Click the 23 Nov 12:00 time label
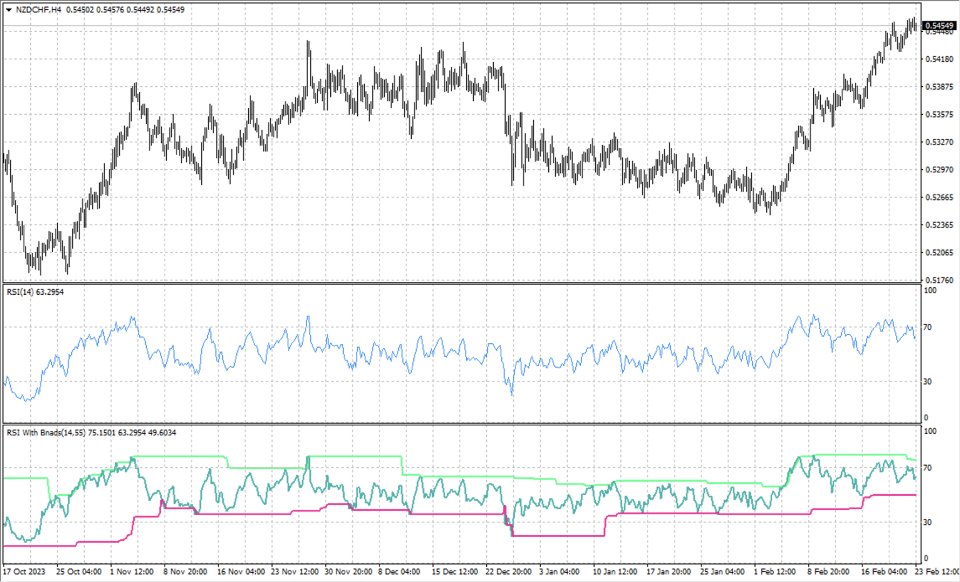This screenshot has width=960, height=582. tap(294, 571)
